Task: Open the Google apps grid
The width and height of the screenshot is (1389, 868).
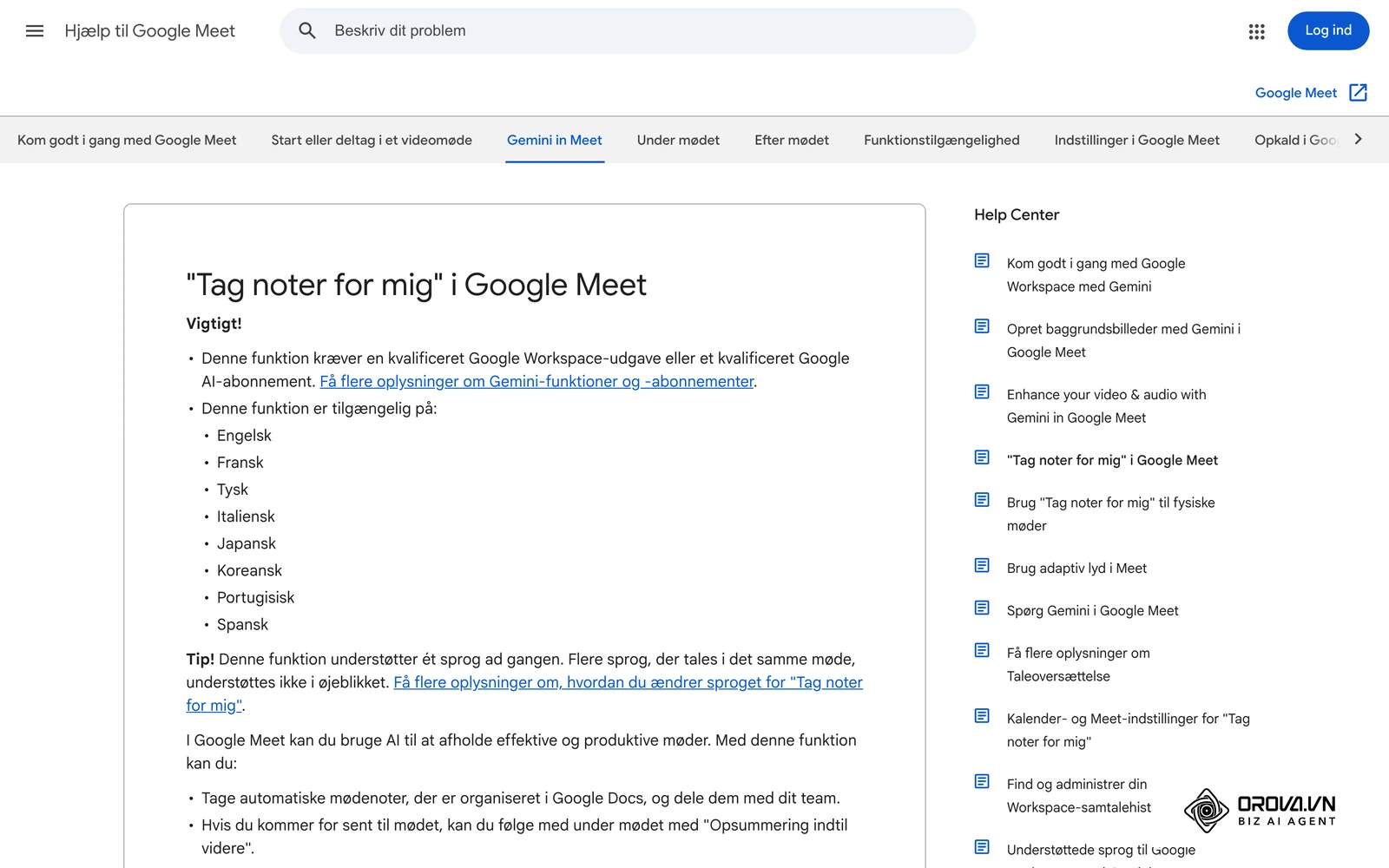Action: tap(1256, 31)
